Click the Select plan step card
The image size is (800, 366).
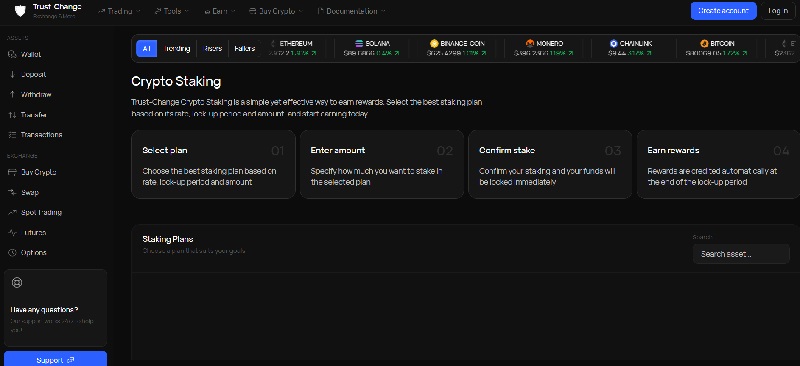(213, 164)
